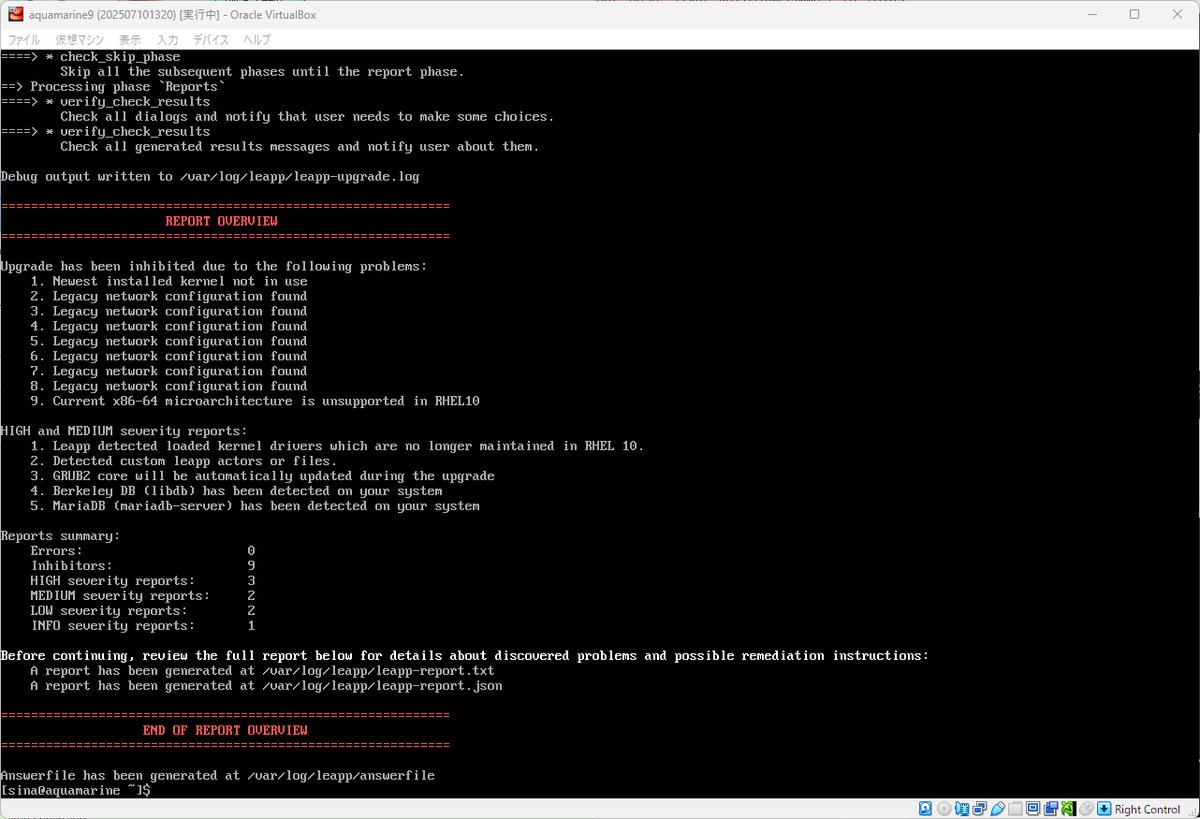
Task: Click the leapp-report.txt path line
Action: (262, 671)
